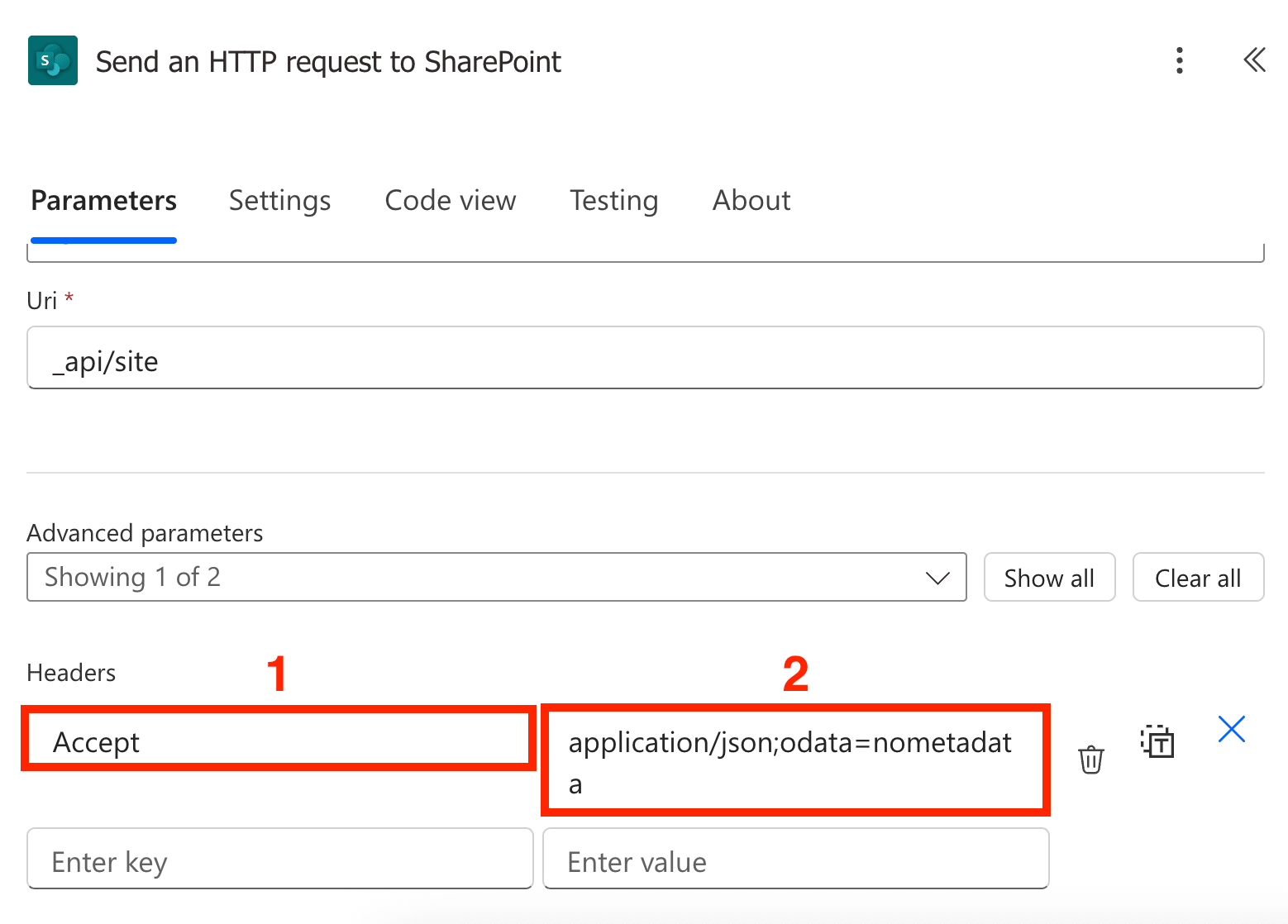Click the Enter value input field
The width and height of the screenshot is (1288, 924).
click(796, 859)
